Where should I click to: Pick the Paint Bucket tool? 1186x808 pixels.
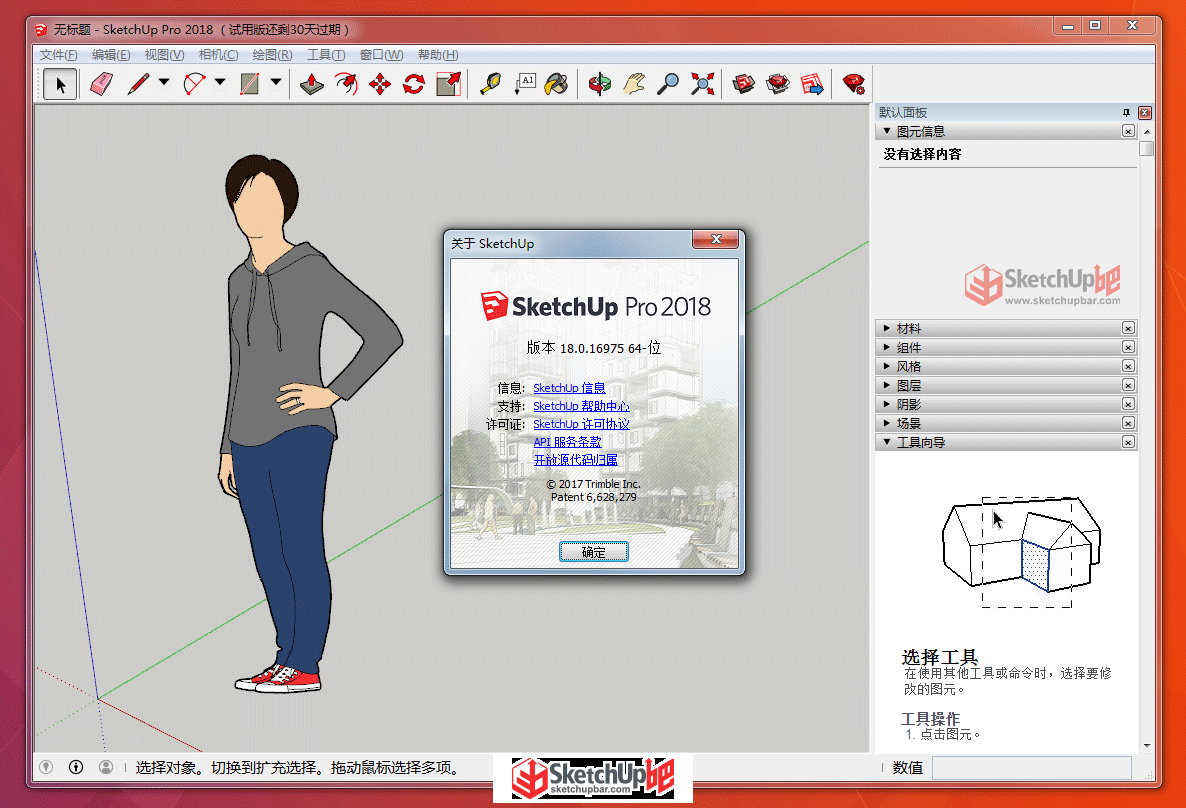click(x=557, y=84)
